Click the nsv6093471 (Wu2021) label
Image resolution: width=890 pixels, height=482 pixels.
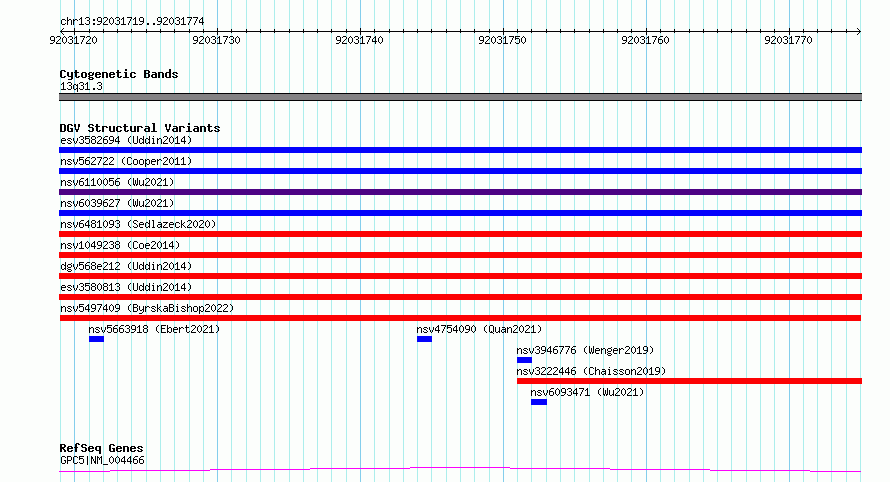coord(587,392)
